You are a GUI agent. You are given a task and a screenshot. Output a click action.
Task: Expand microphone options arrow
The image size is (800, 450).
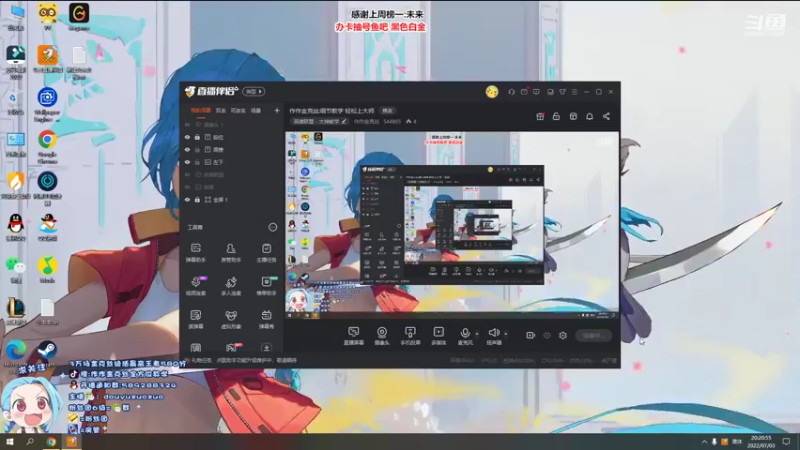point(477,334)
